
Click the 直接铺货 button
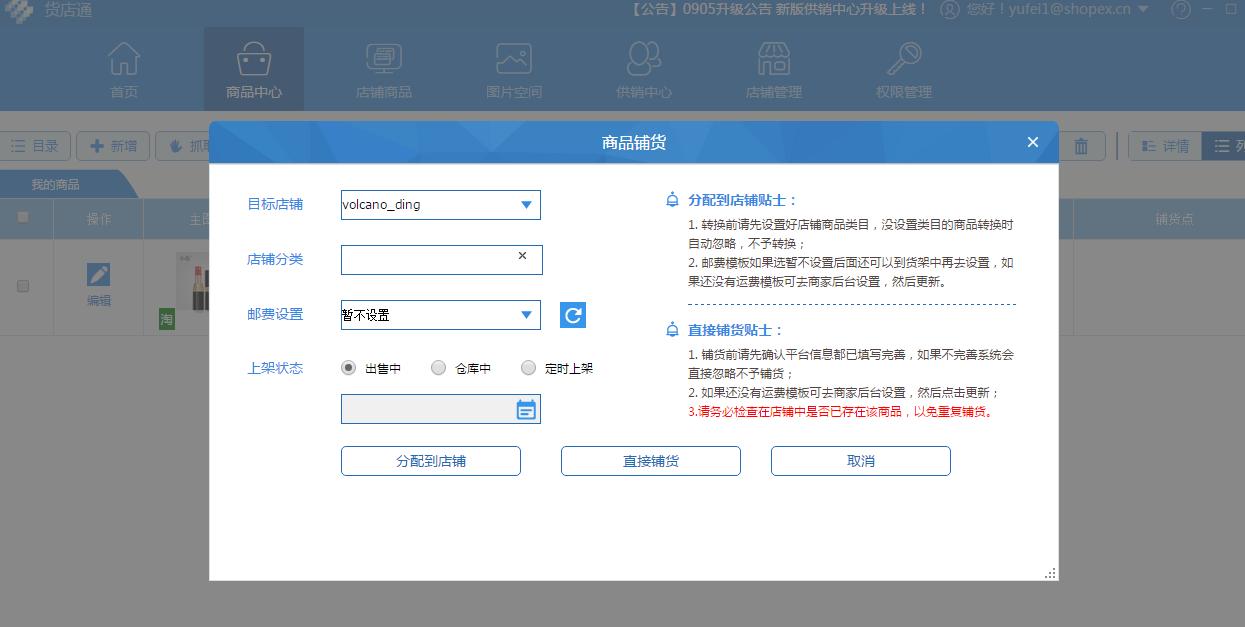(x=651, y=461)
